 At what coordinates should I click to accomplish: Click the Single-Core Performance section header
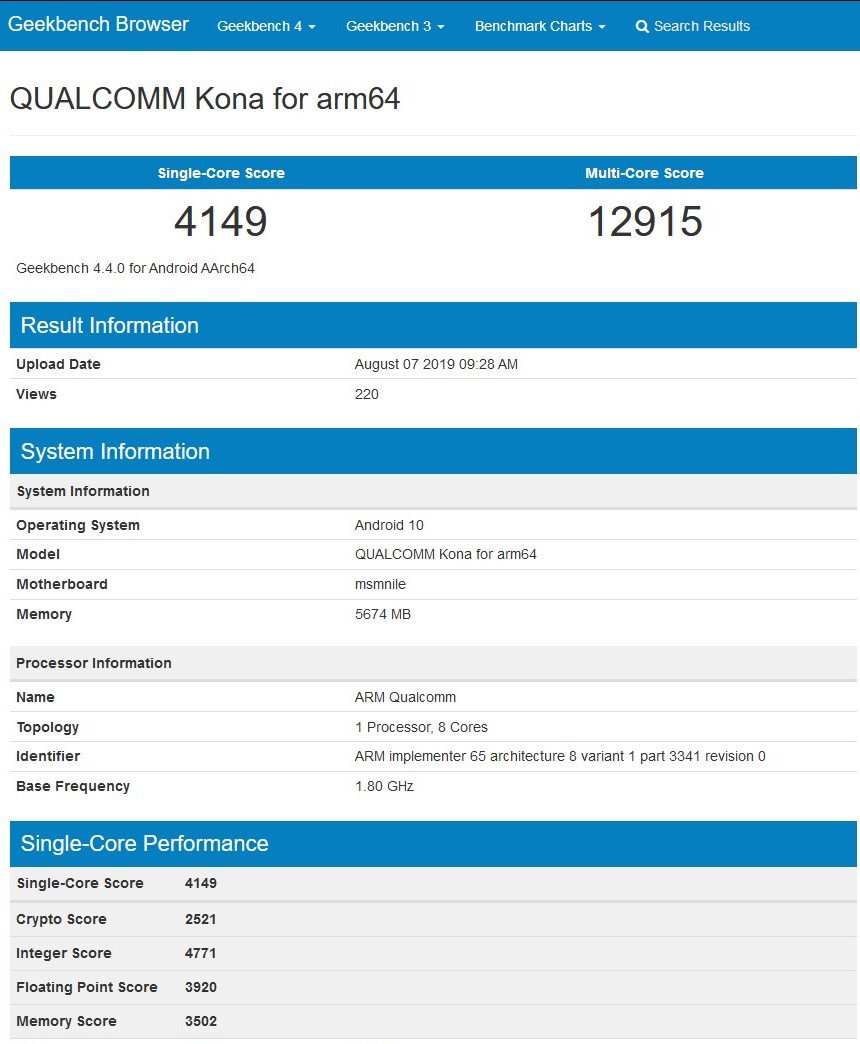coord(433,844)
